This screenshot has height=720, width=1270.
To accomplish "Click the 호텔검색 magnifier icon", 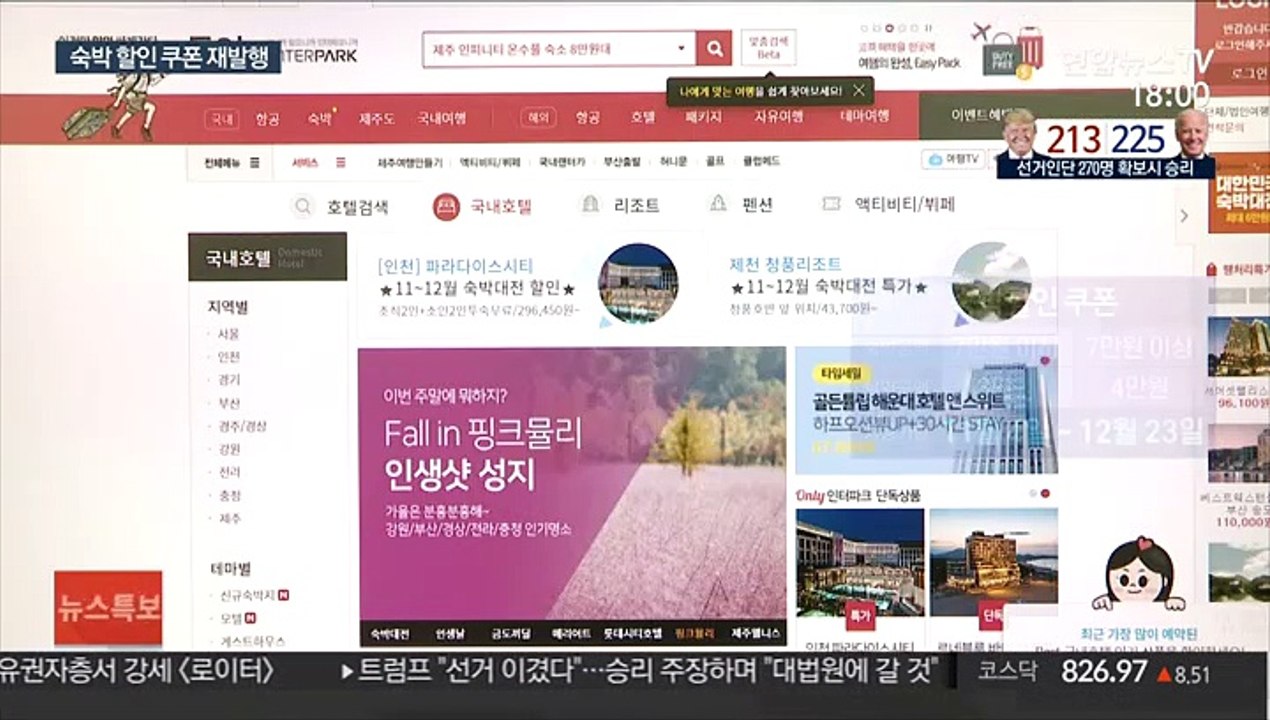I will (x=302, y=207).
